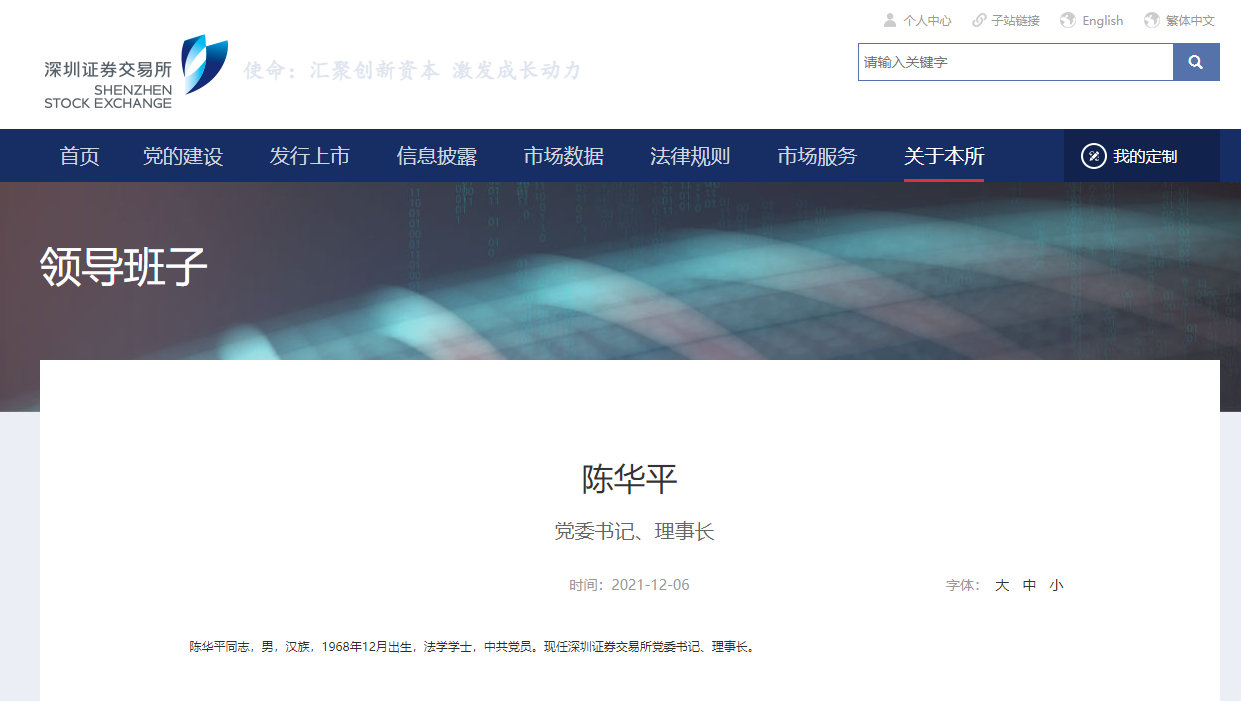Click the biography paragraph starting 陈华平同志

tap(473, 647)
